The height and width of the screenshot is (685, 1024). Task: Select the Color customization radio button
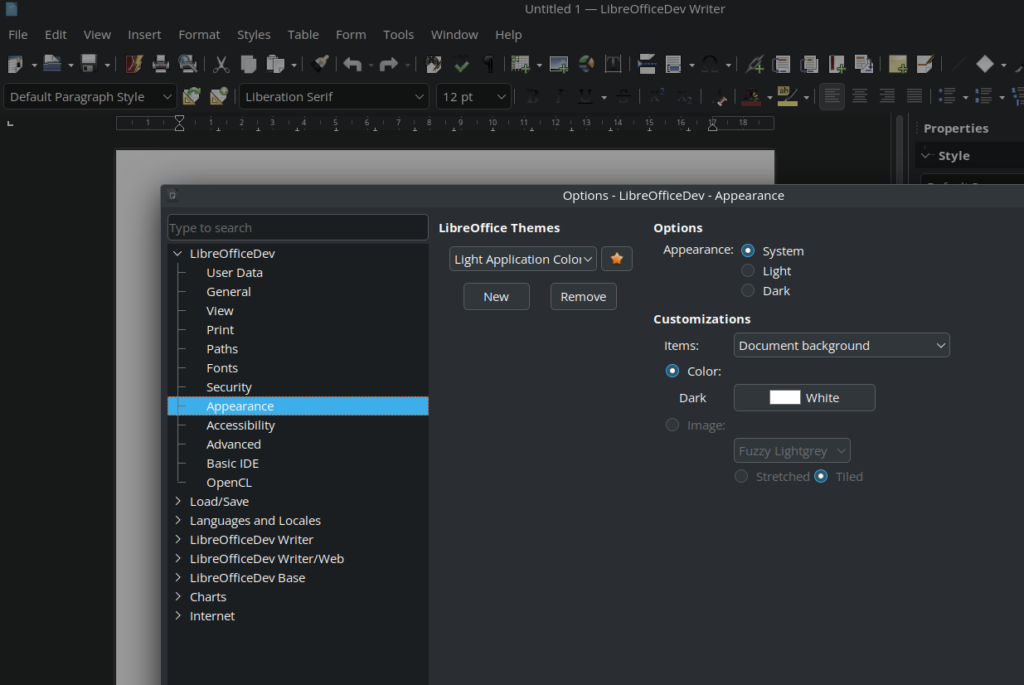pos(672,370)
